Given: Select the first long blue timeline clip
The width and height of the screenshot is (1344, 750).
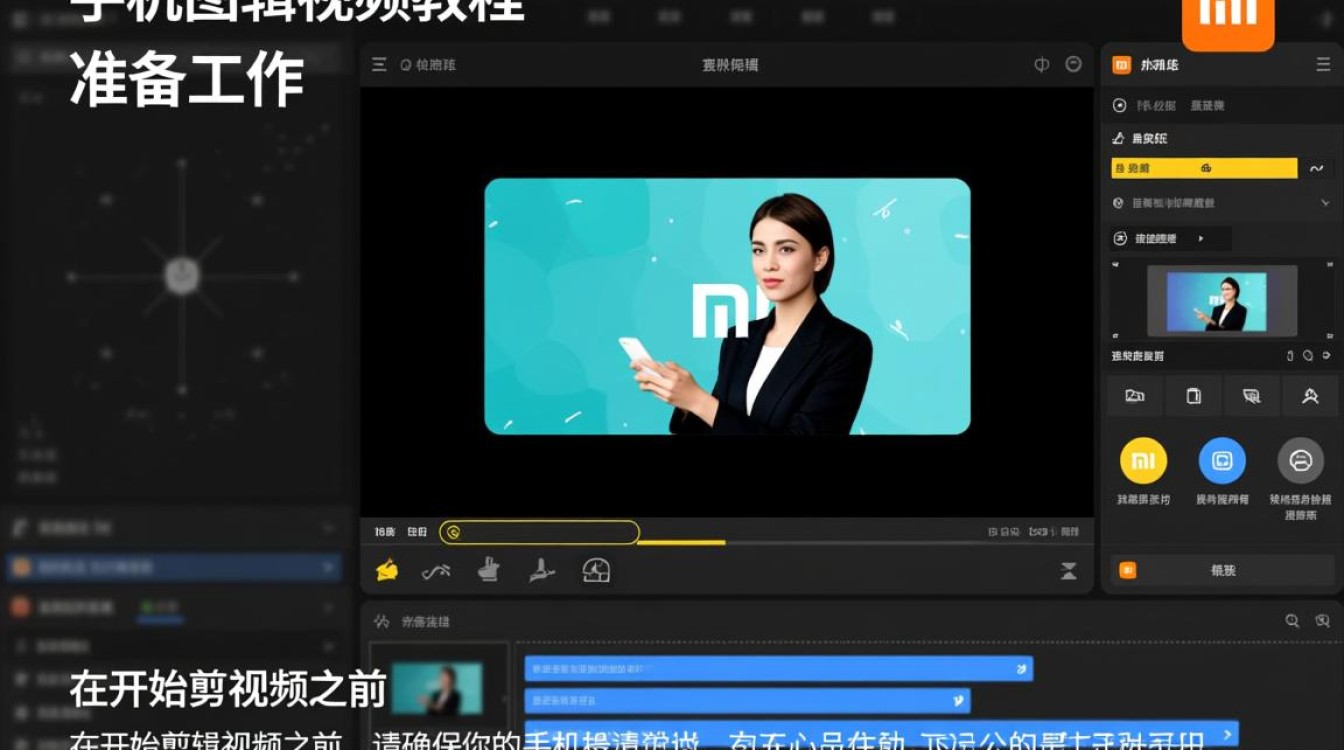Looking at the screenshot, I should (779, 669).
